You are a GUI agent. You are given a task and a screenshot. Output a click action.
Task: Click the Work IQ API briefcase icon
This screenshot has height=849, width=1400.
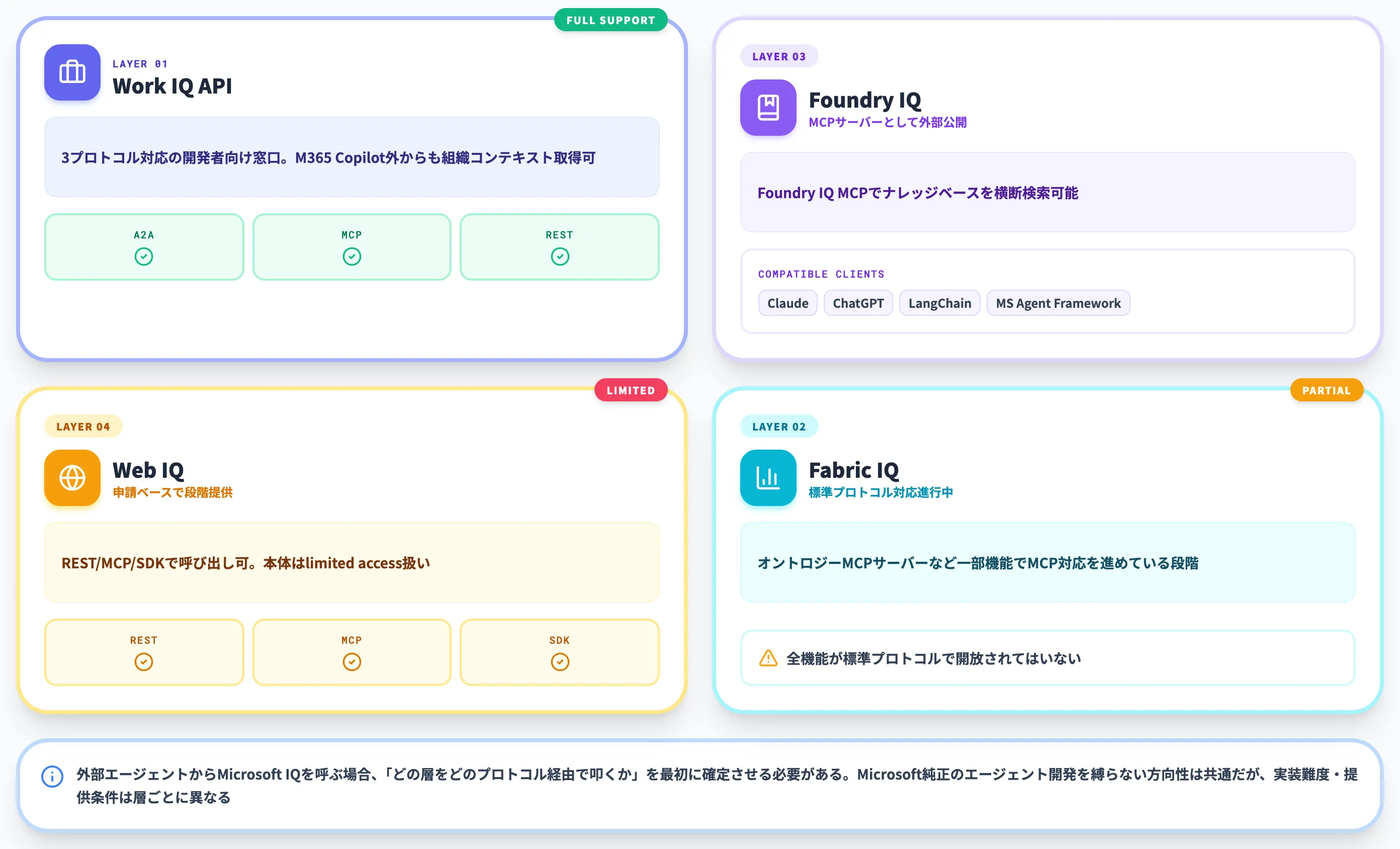(72, 72)
